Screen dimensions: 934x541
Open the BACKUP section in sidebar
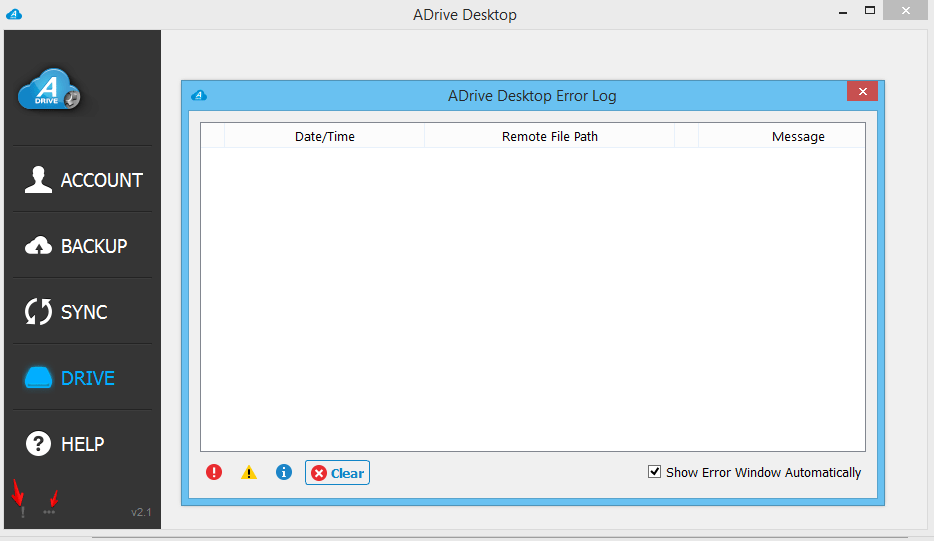[x=76, y=245]
